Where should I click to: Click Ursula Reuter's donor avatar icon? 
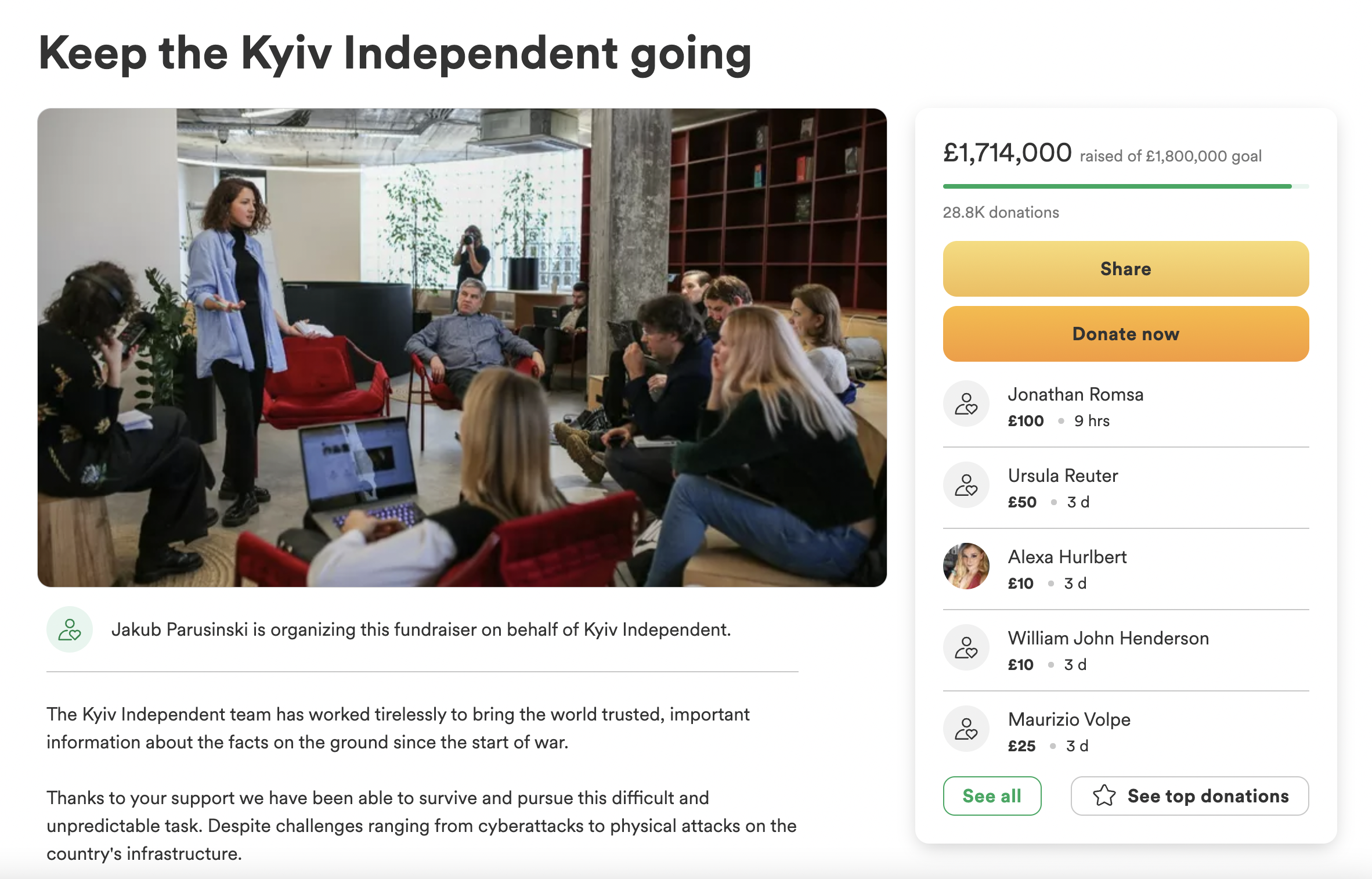[966, 485]
